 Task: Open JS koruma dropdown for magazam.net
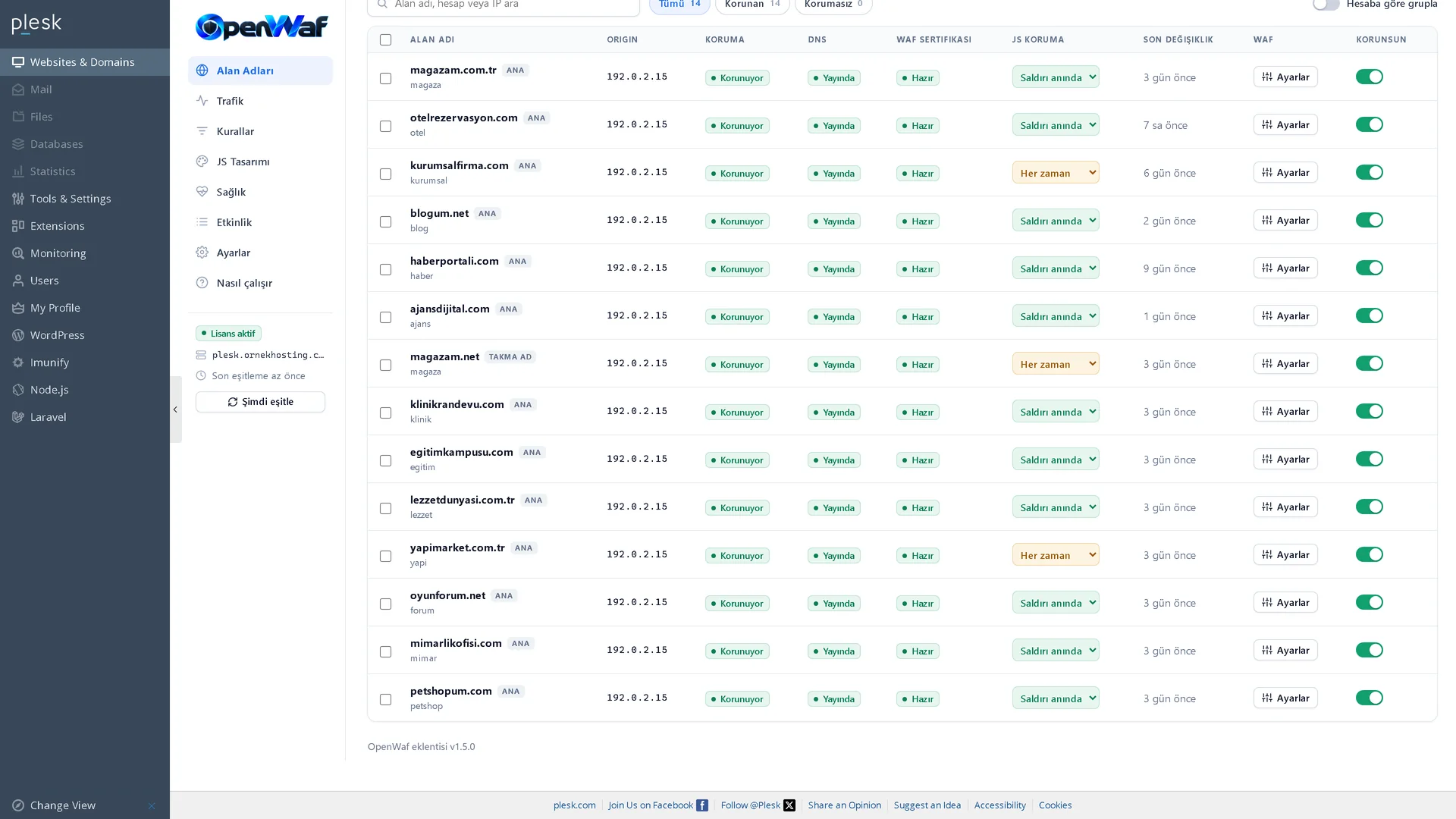coord(1056,363)
